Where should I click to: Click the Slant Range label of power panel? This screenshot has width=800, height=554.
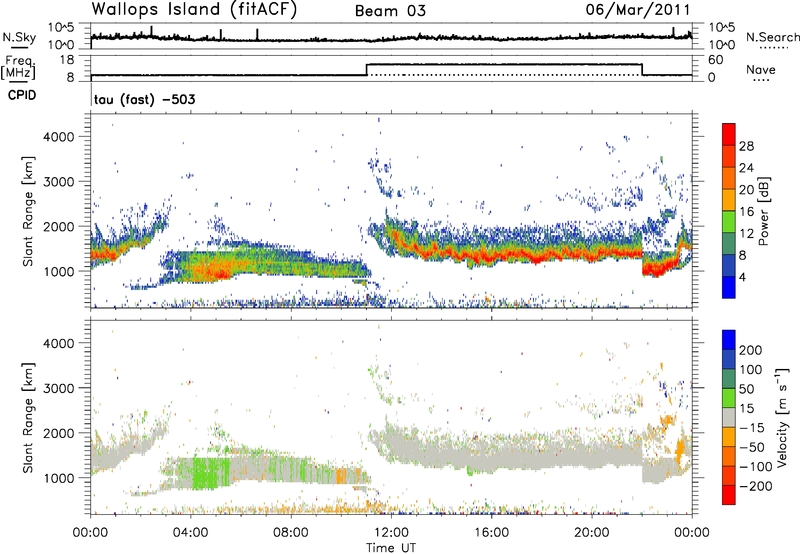click(28, 211)
